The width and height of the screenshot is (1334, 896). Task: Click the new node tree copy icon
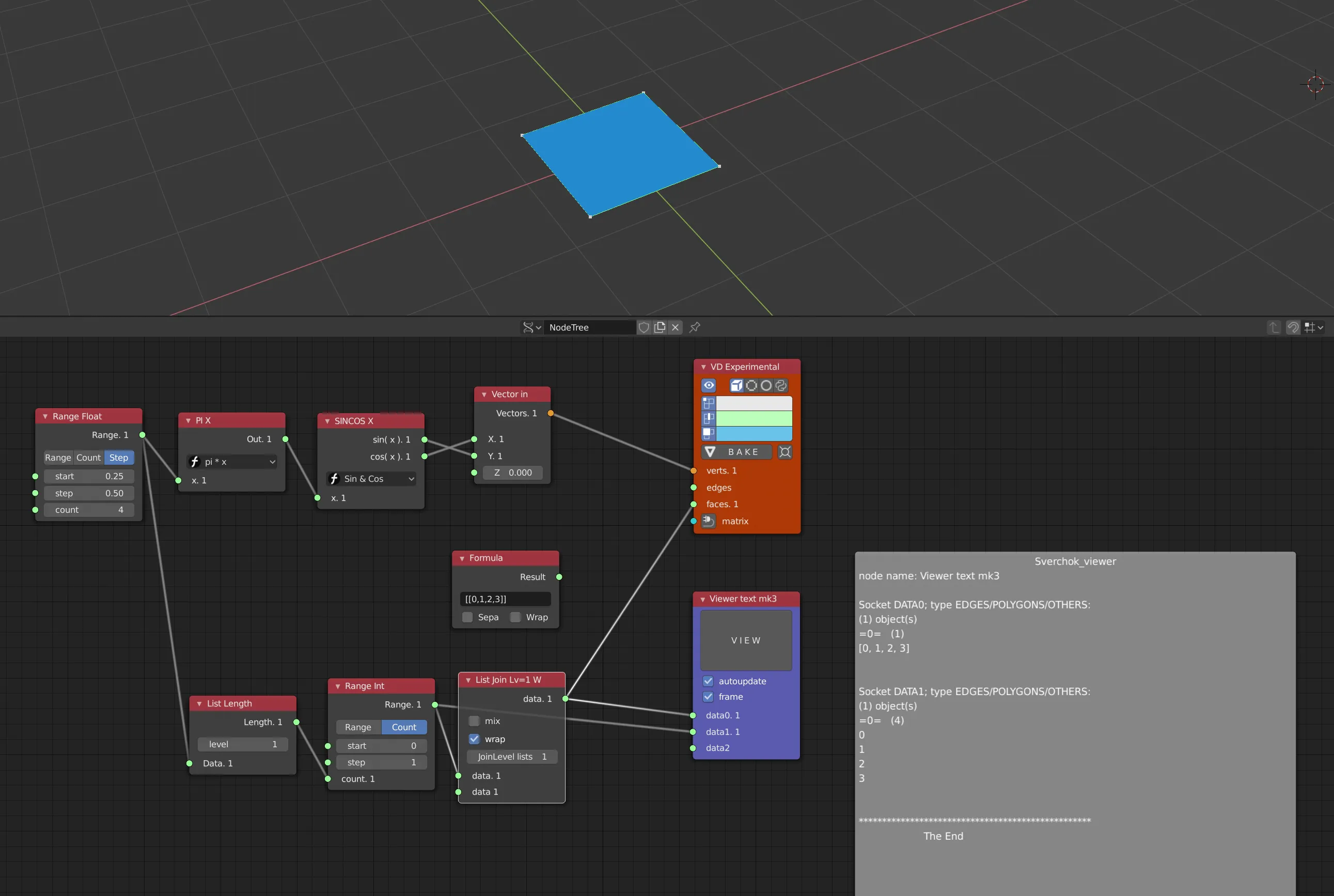click(x=660, y=327)
